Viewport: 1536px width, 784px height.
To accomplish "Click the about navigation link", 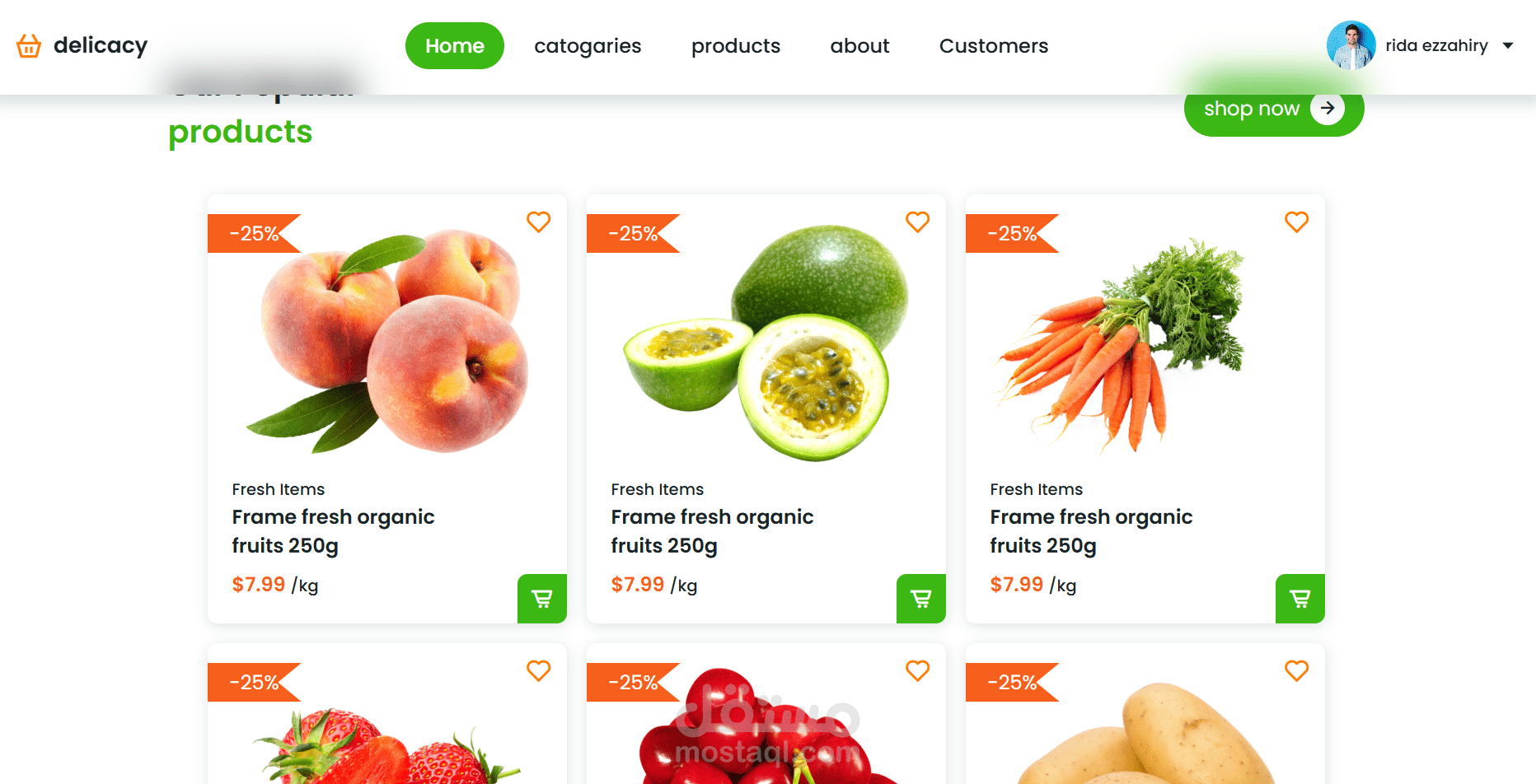I will 859,46.
